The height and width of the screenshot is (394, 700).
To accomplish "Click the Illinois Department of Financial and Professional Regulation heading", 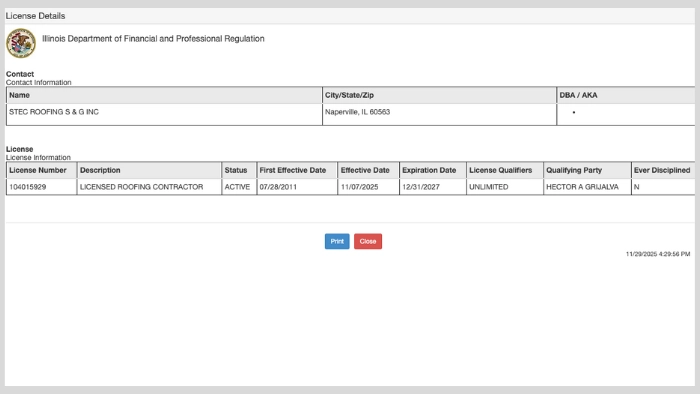I will 153,39.
